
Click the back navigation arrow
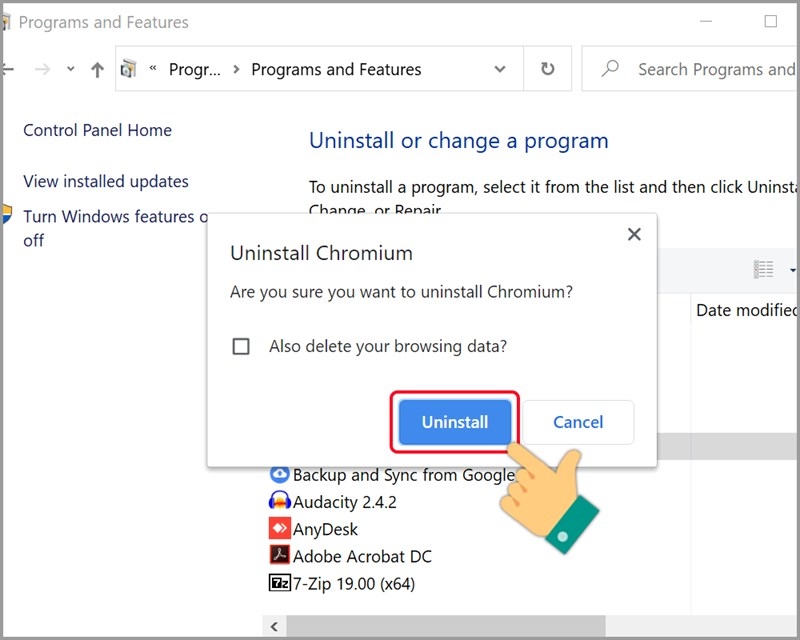click(x=9, y=69)
